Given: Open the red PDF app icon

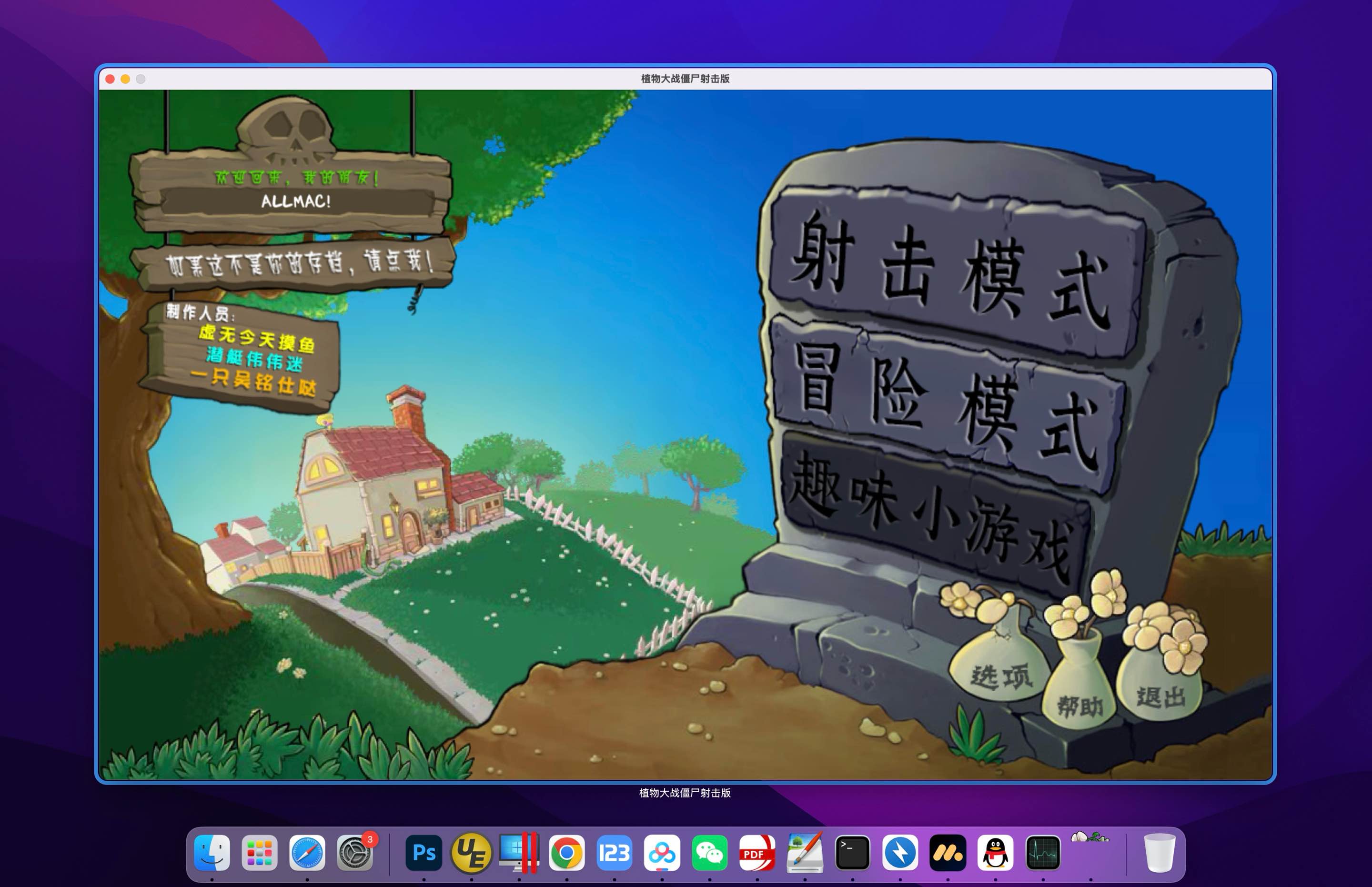Looking at the screenshot, I should (x=757, y=852).
